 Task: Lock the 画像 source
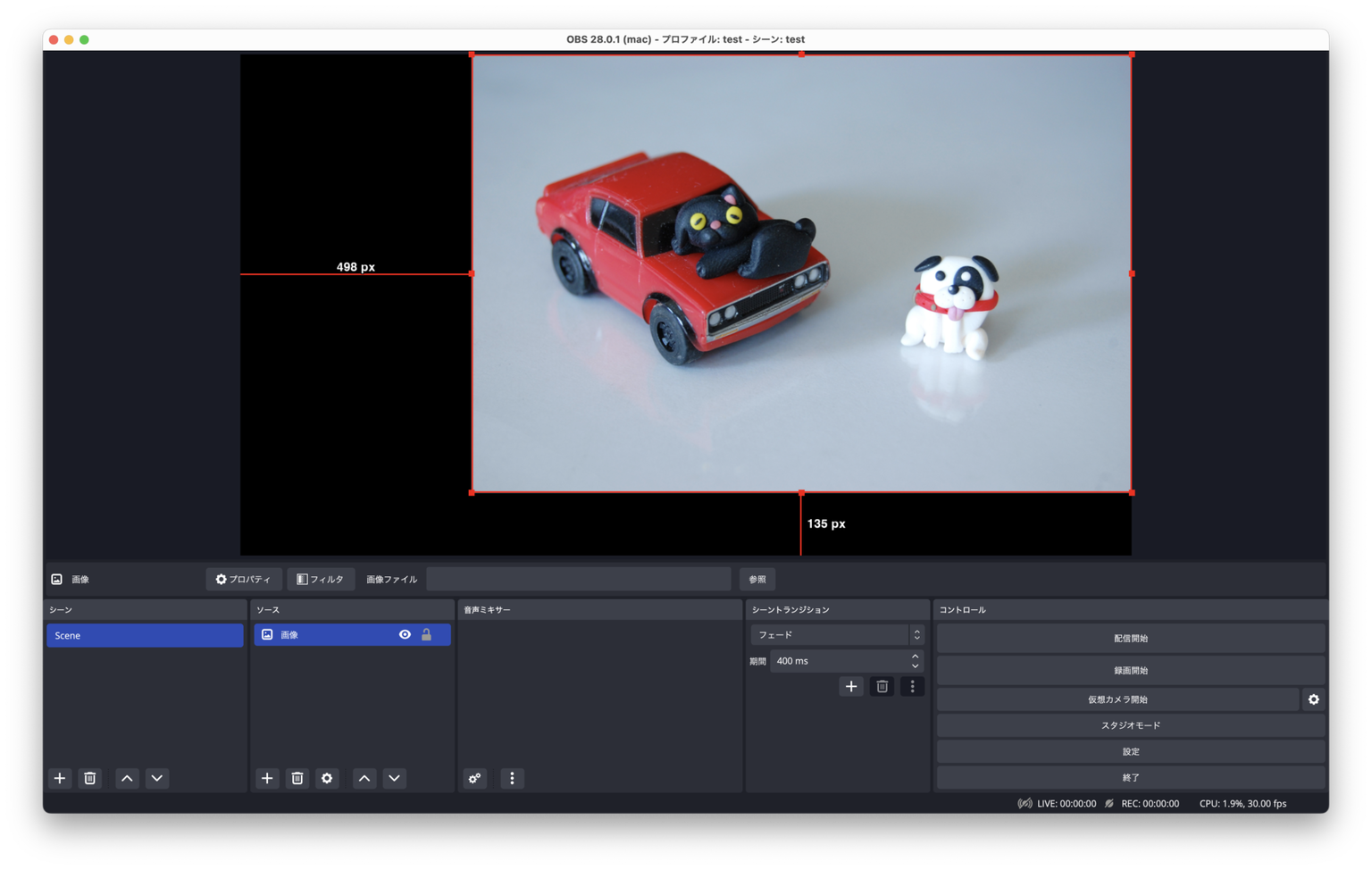click(427, 634)
